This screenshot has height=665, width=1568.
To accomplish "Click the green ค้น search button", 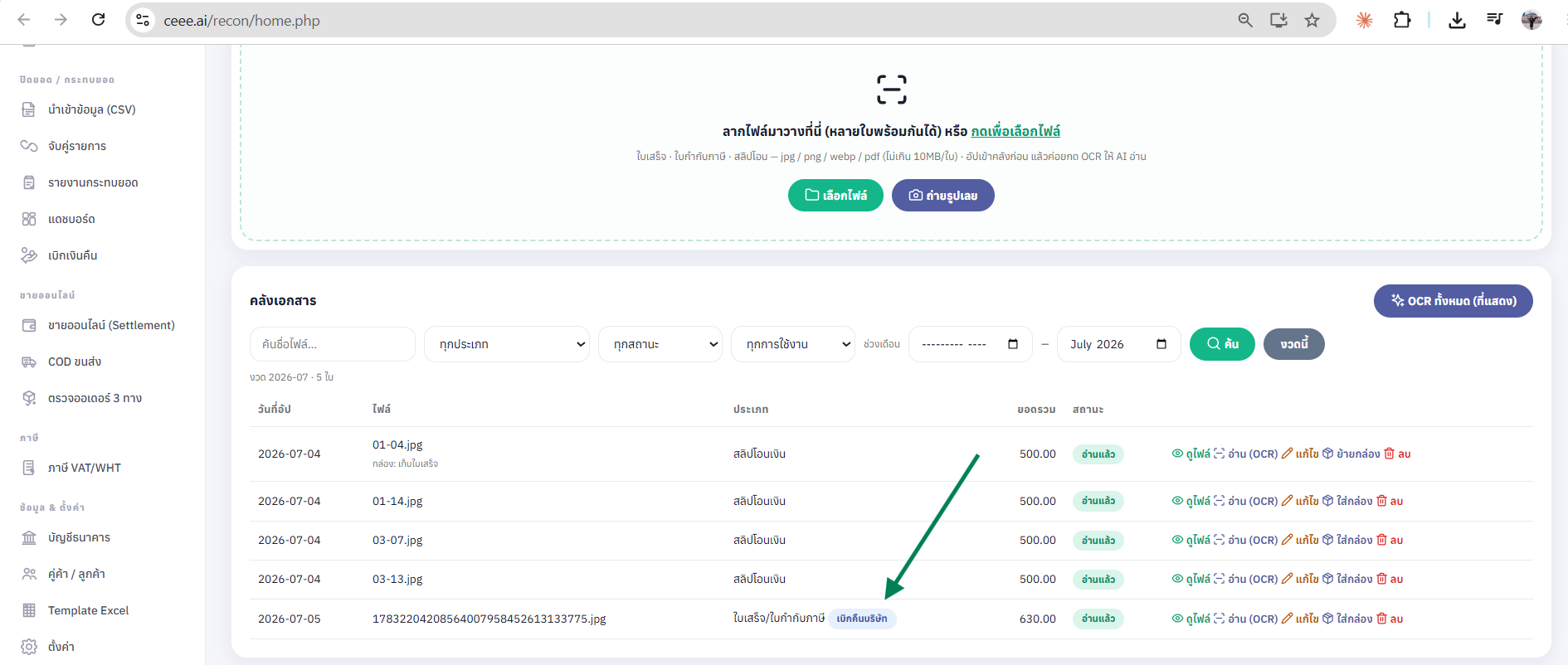I will 1222,344.
